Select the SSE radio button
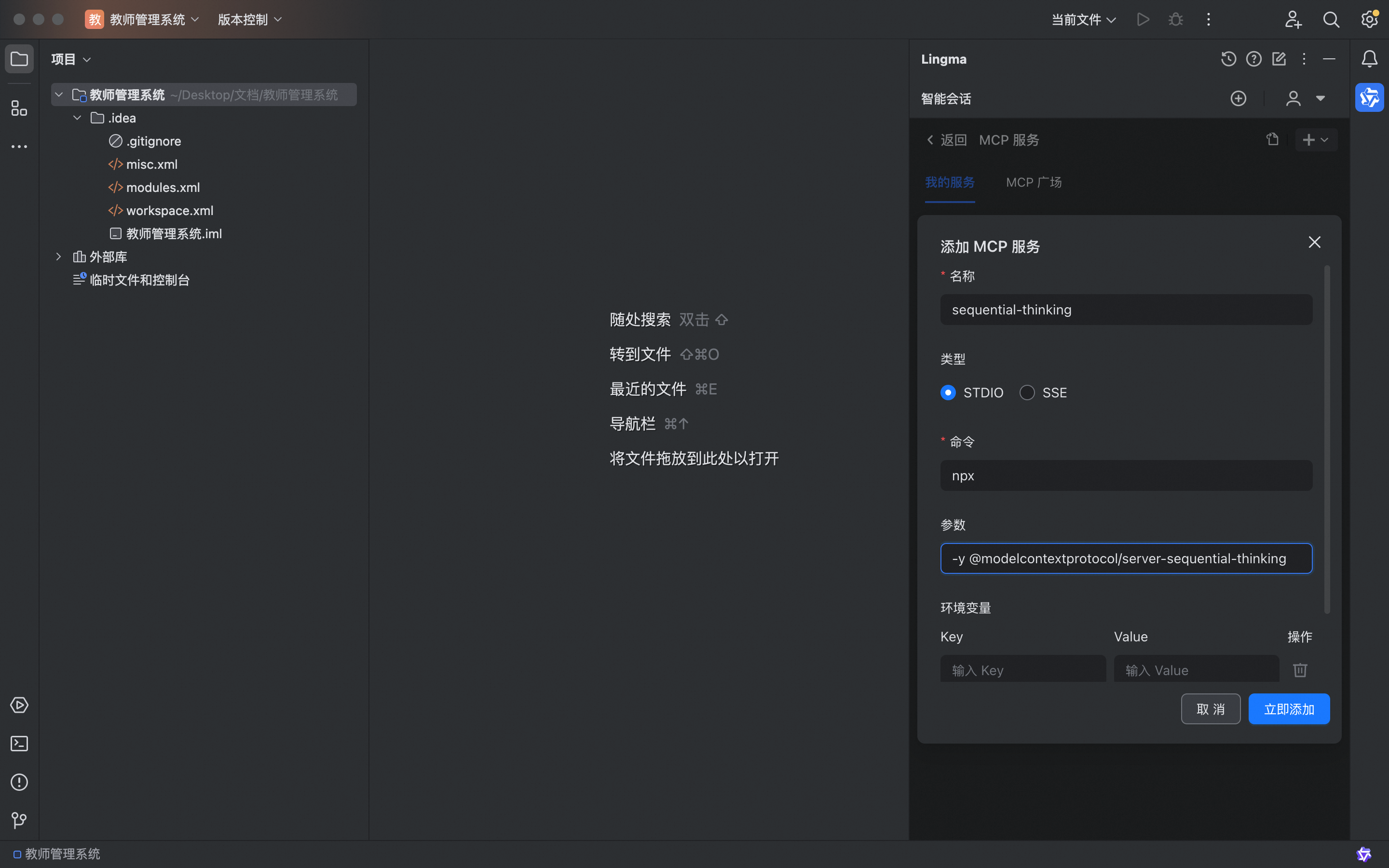1389x868 pixels. coord(1027,393)
